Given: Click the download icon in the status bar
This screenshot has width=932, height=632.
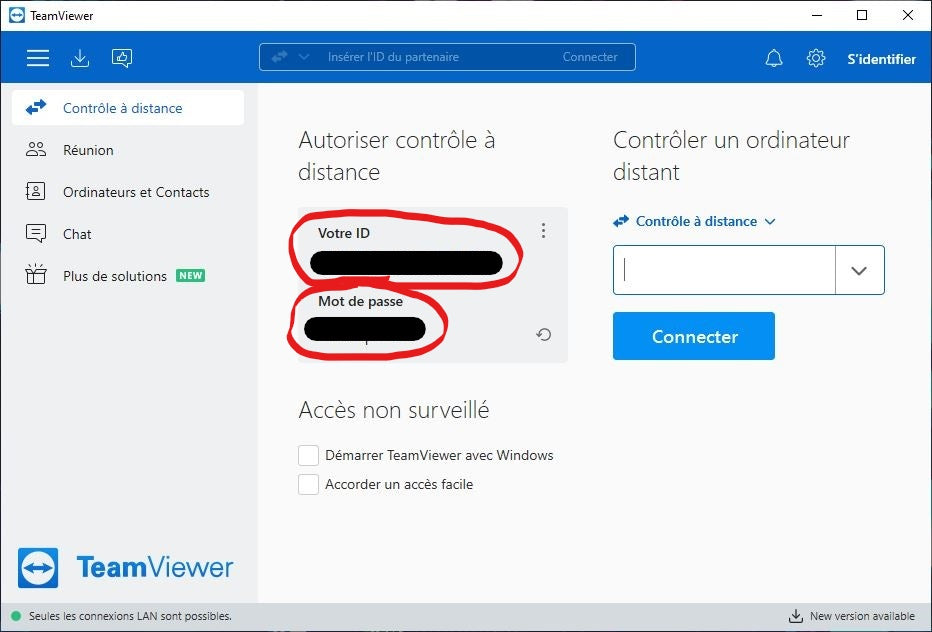Looking at the screenshot, I should pos(795,616).
